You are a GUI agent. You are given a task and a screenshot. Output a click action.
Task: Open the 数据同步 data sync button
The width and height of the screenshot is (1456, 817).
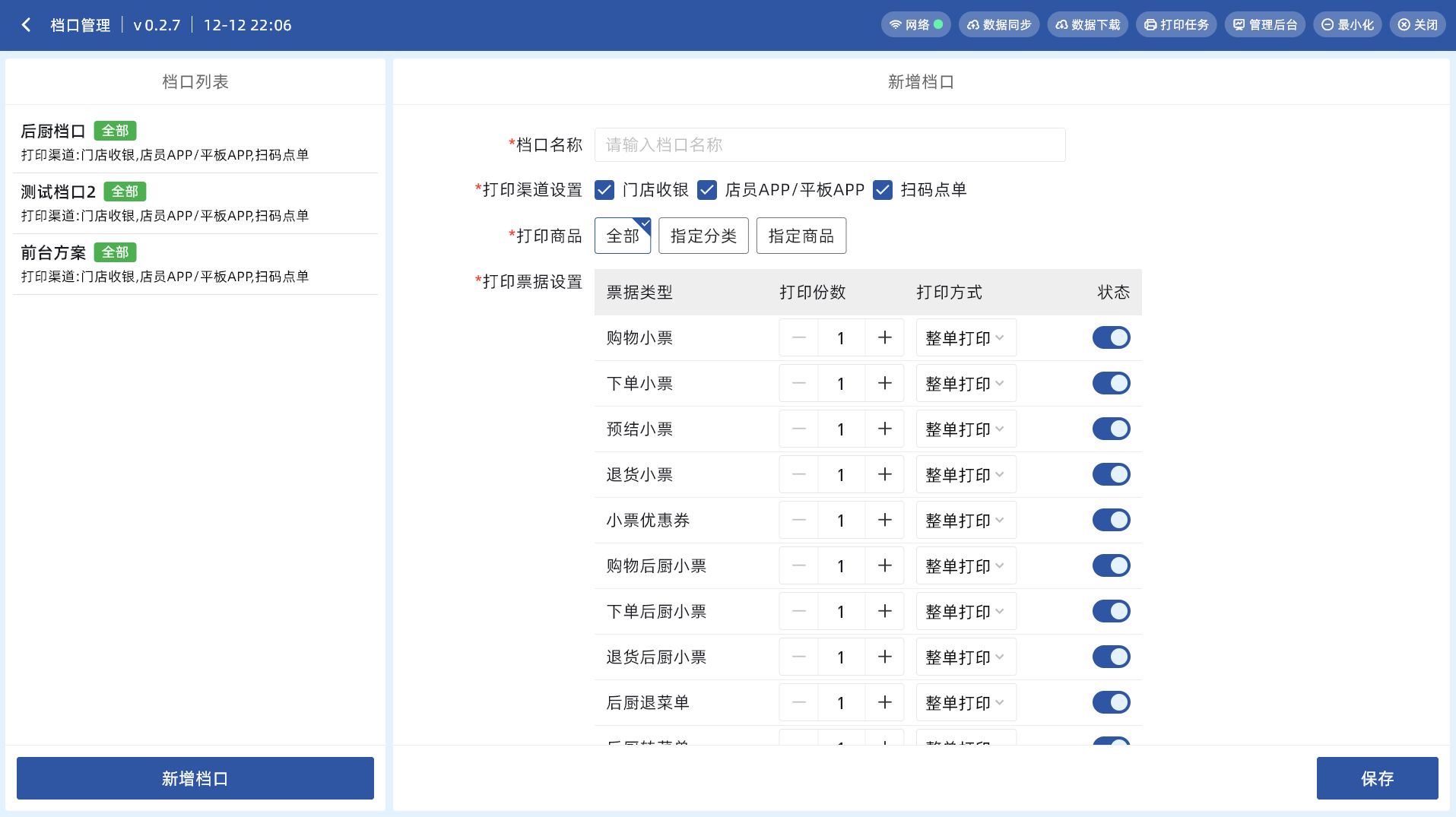pos(998,25)
